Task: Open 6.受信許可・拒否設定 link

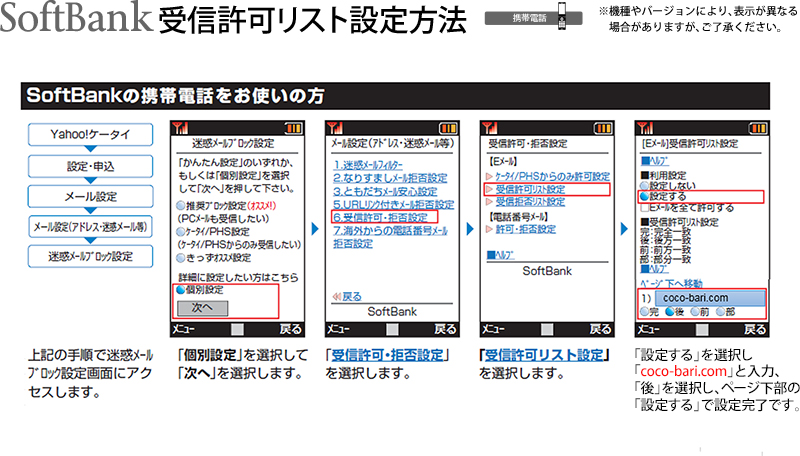Action: 381,217
